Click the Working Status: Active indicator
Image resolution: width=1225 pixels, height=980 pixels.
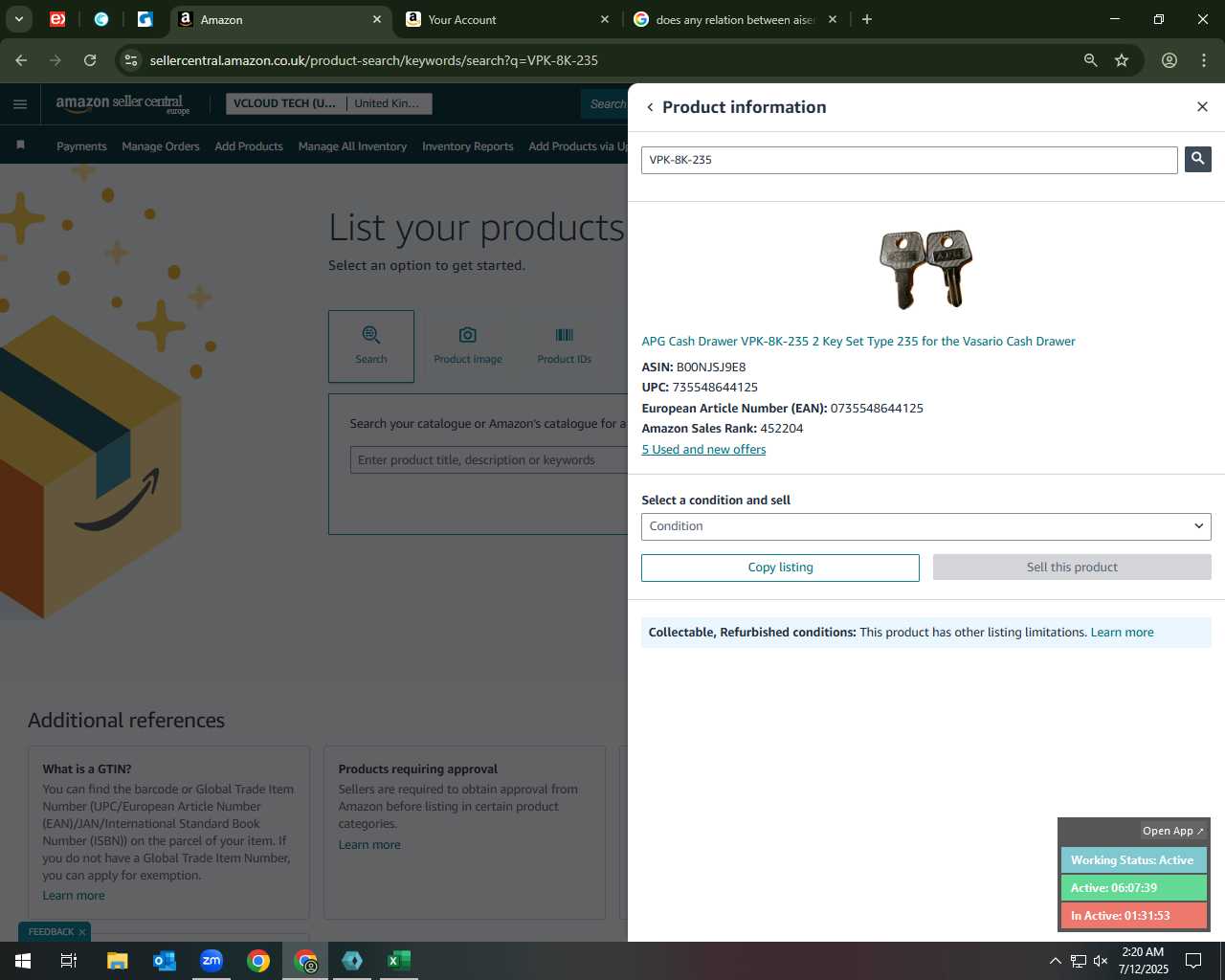point(1133,860)
